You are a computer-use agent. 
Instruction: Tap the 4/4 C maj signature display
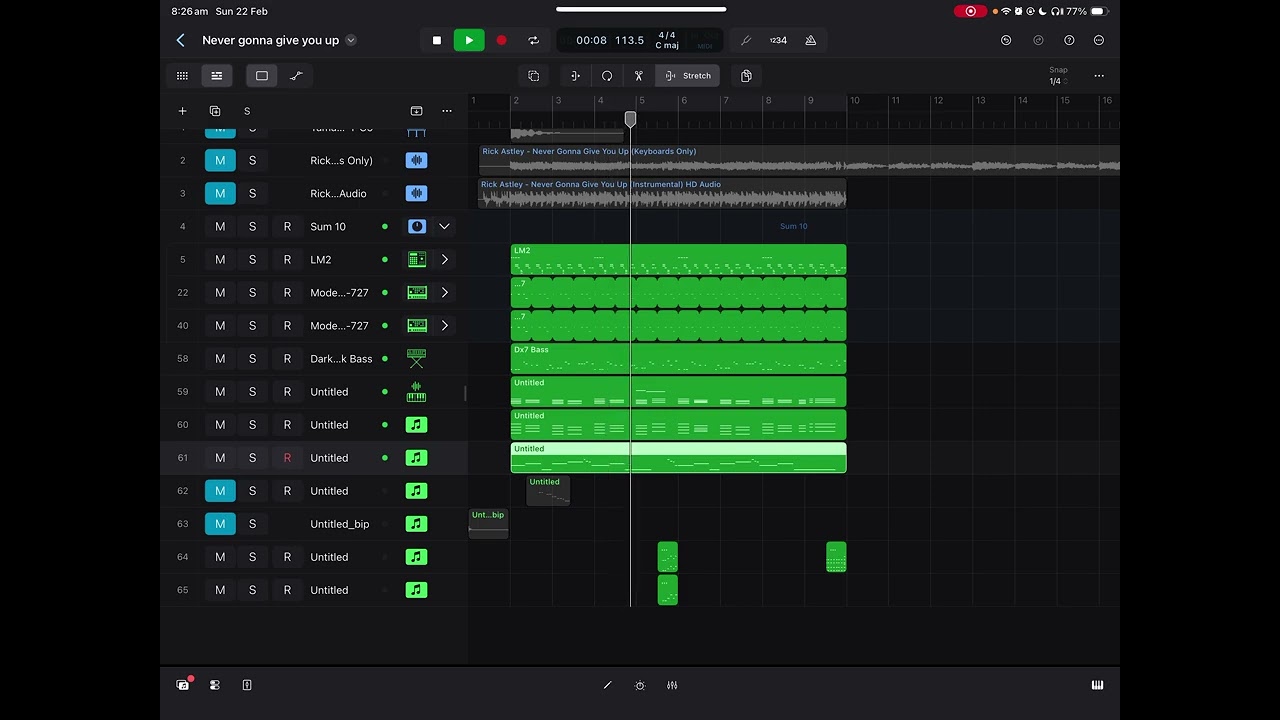tap(667, 40)
